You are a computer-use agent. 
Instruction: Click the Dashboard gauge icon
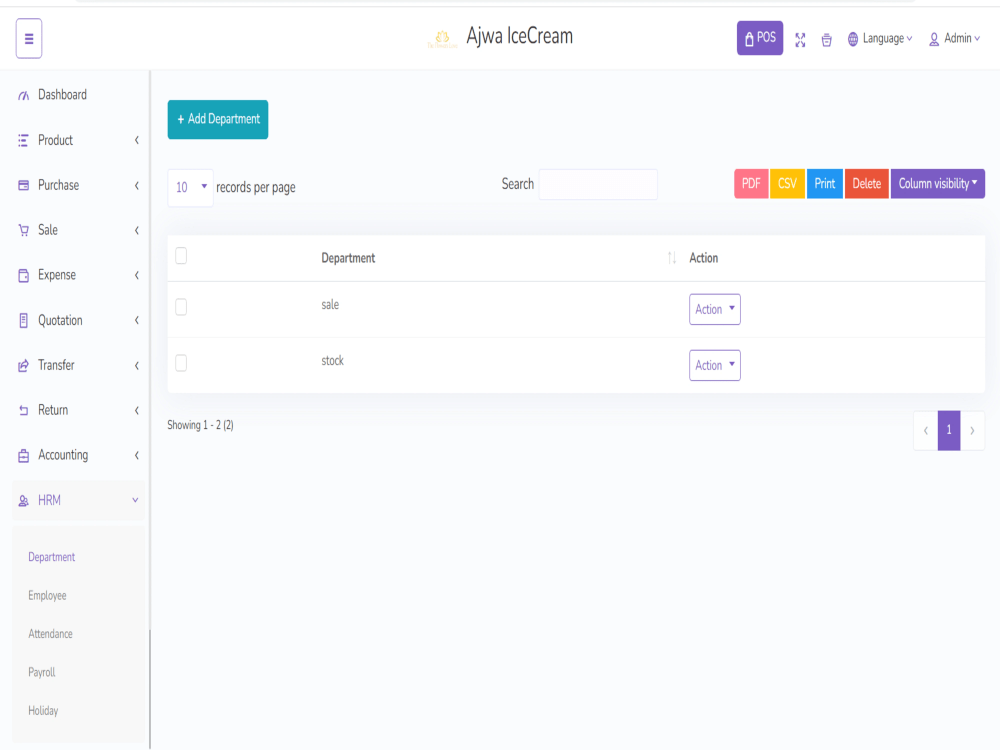[24, 96]
